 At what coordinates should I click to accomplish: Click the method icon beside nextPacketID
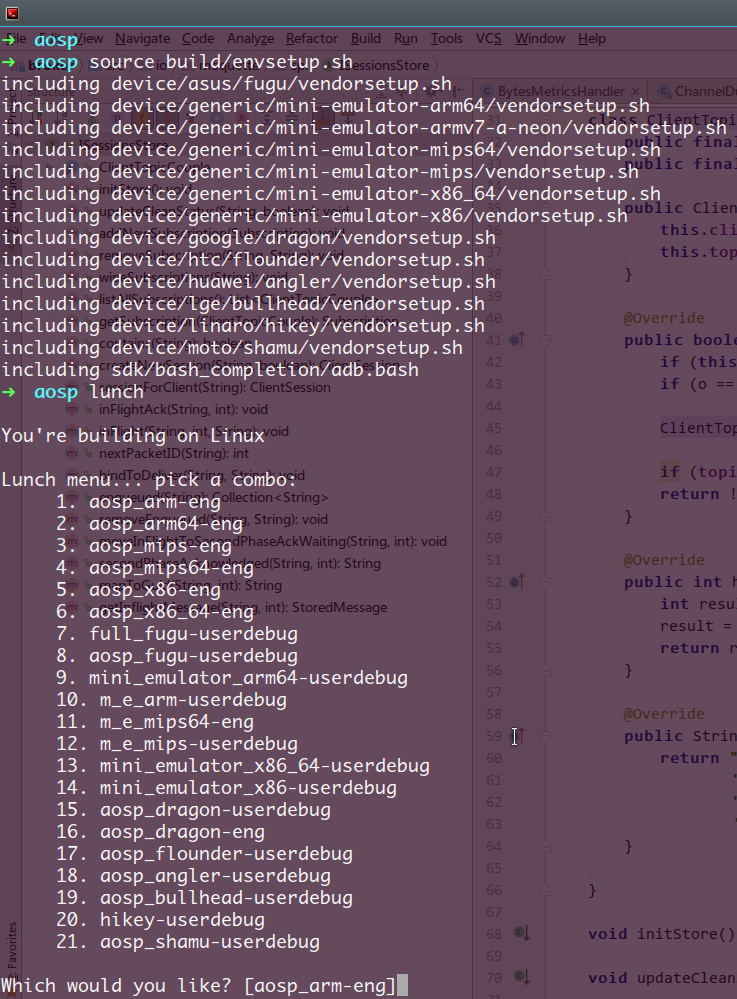(72, 454)
